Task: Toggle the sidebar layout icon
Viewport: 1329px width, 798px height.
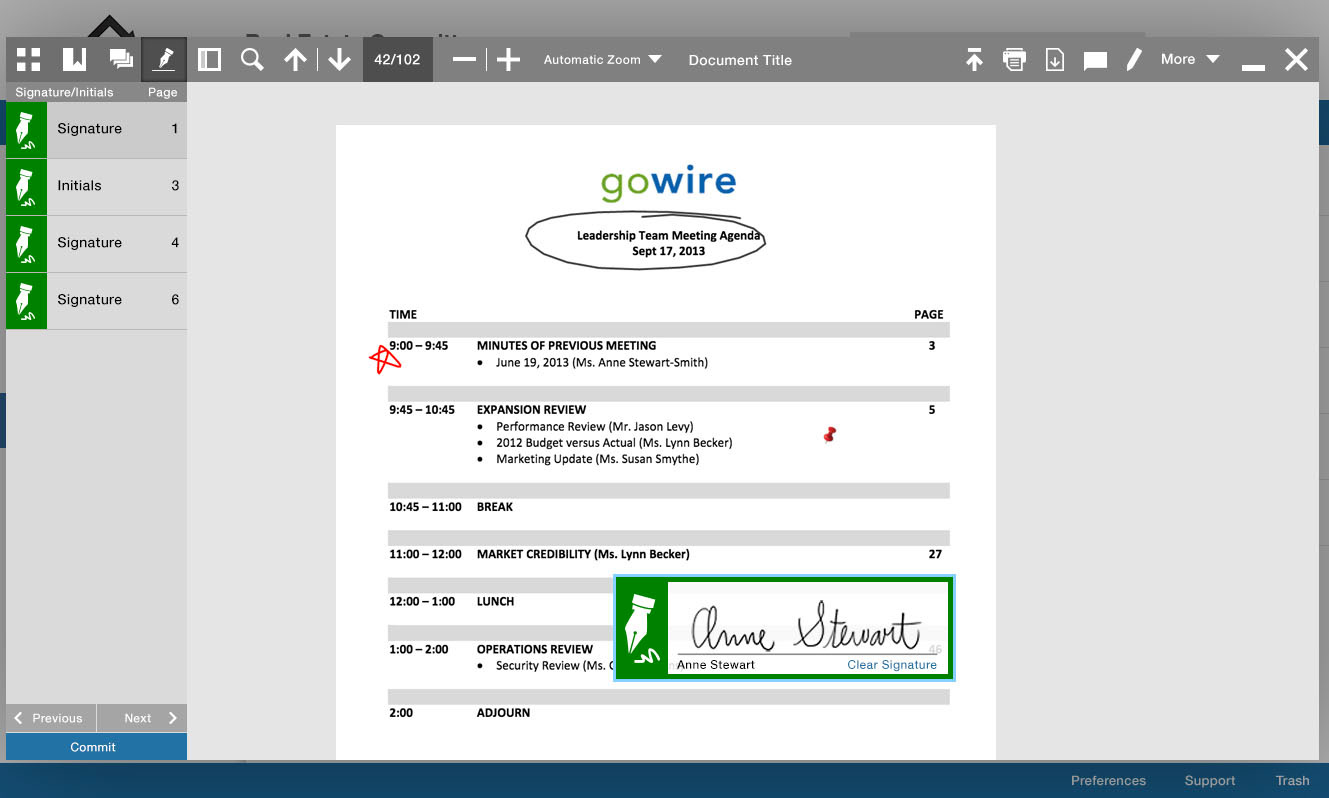Action: [209, 60]
